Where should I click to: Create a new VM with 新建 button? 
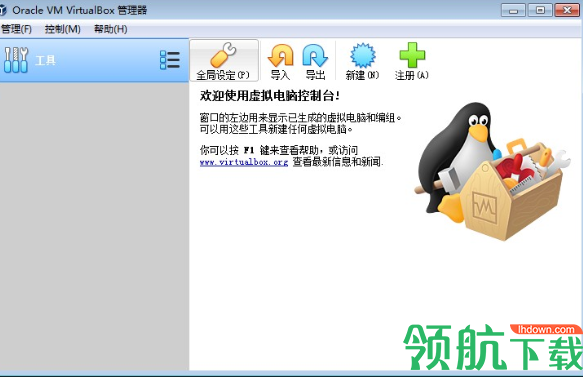pos(363,61)
